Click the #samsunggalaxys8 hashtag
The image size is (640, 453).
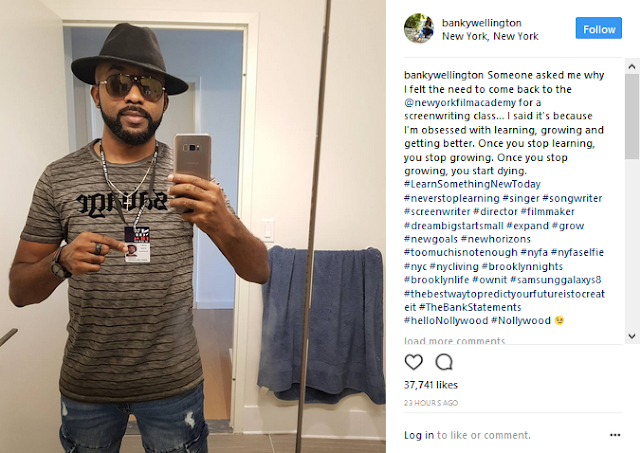click(556, 280)
